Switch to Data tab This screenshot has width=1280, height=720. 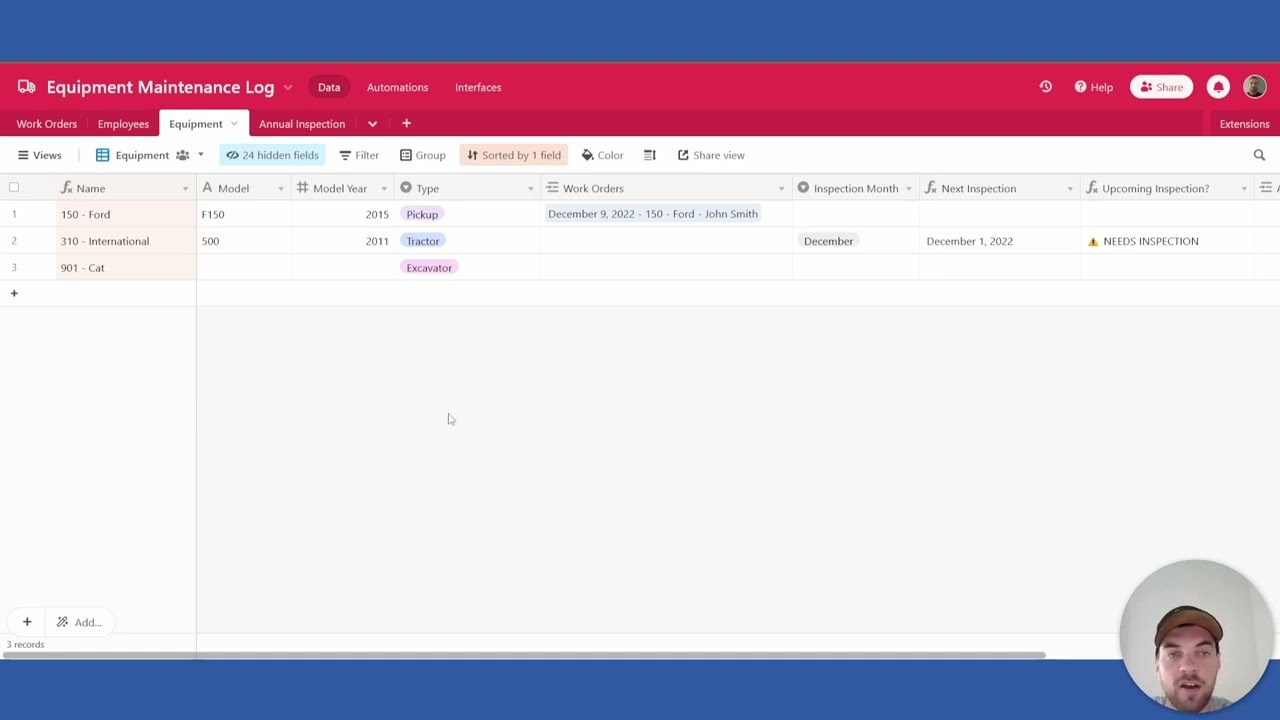coord(329,87)
